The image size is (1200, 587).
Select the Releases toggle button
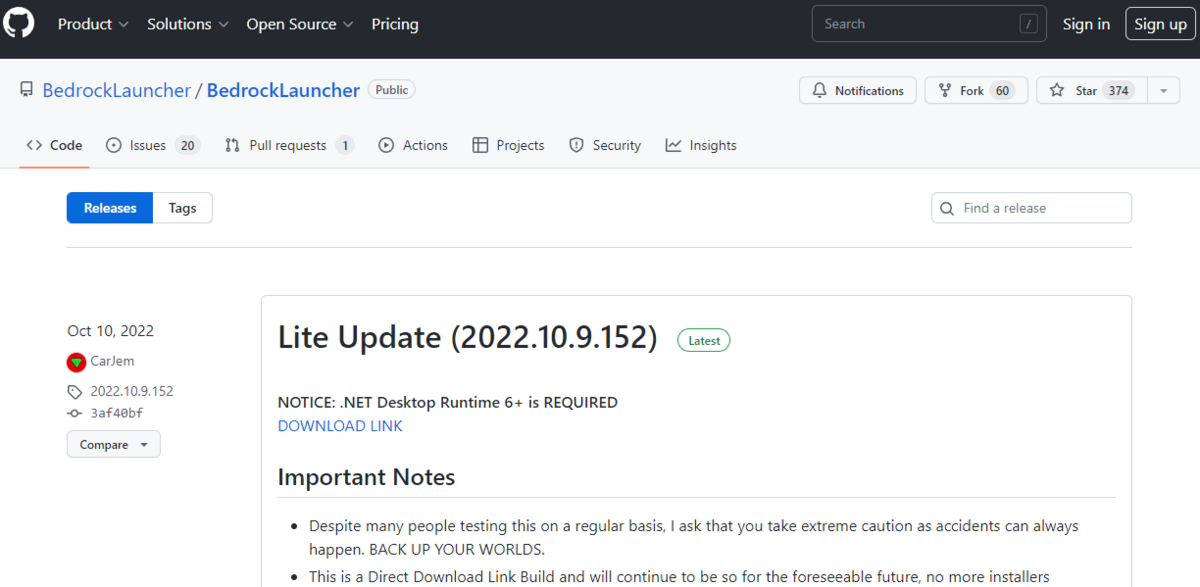110,208
